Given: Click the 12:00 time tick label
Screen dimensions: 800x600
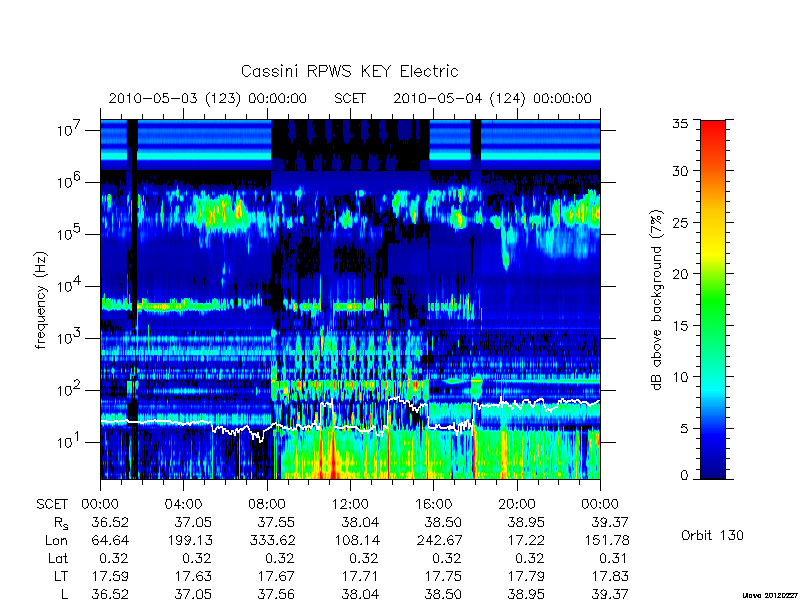Looking at the screenshot, I should click(350, 505).
